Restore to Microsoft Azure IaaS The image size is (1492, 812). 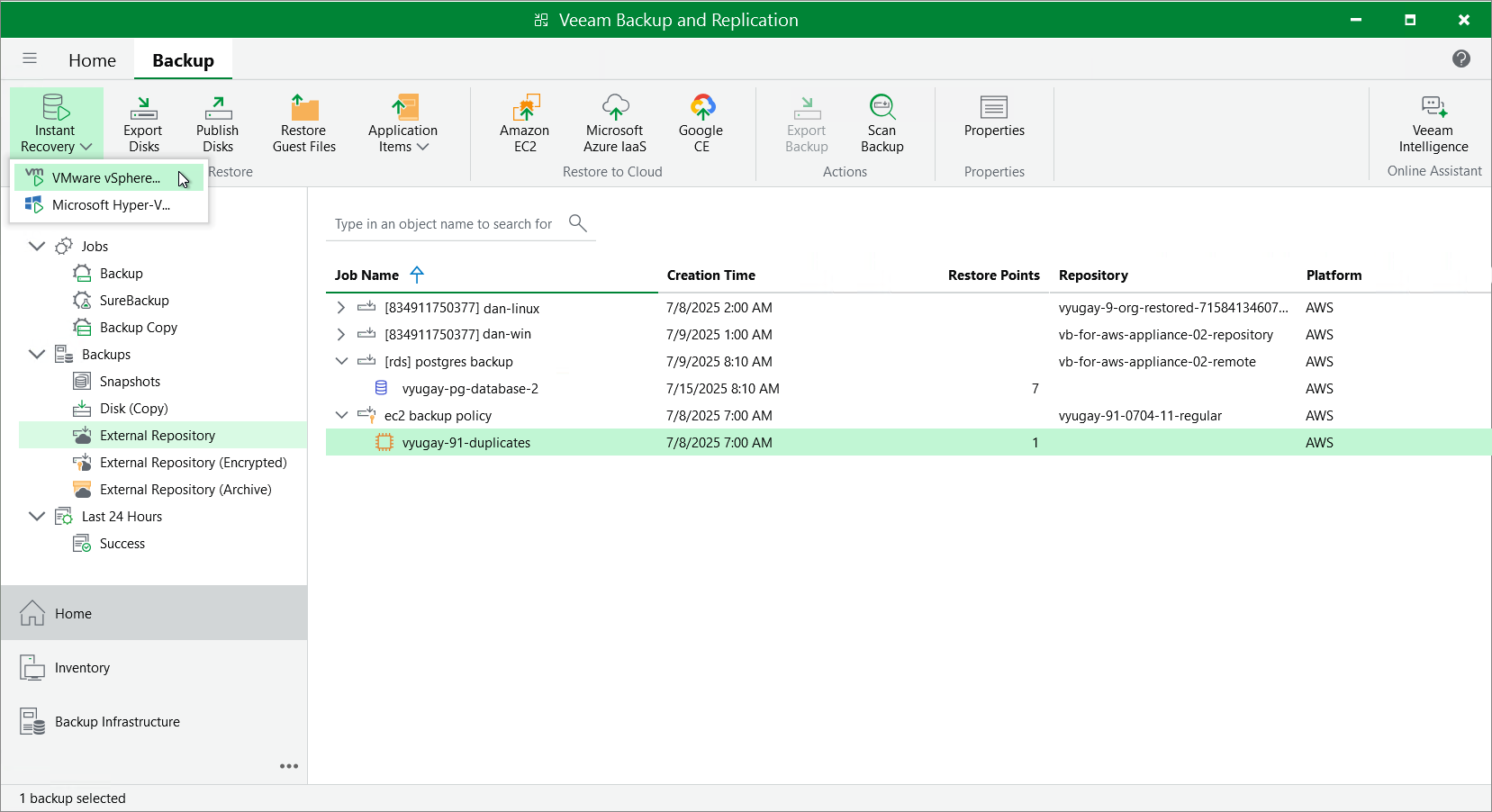pyautogui.click(x=615, y=123)
